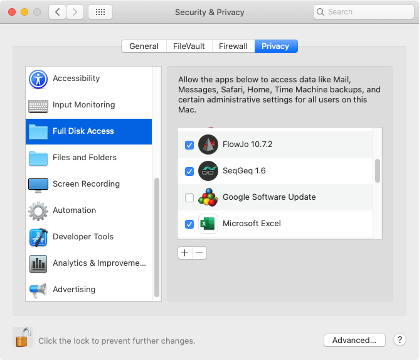Click the red close window button

tap(12, 12)
